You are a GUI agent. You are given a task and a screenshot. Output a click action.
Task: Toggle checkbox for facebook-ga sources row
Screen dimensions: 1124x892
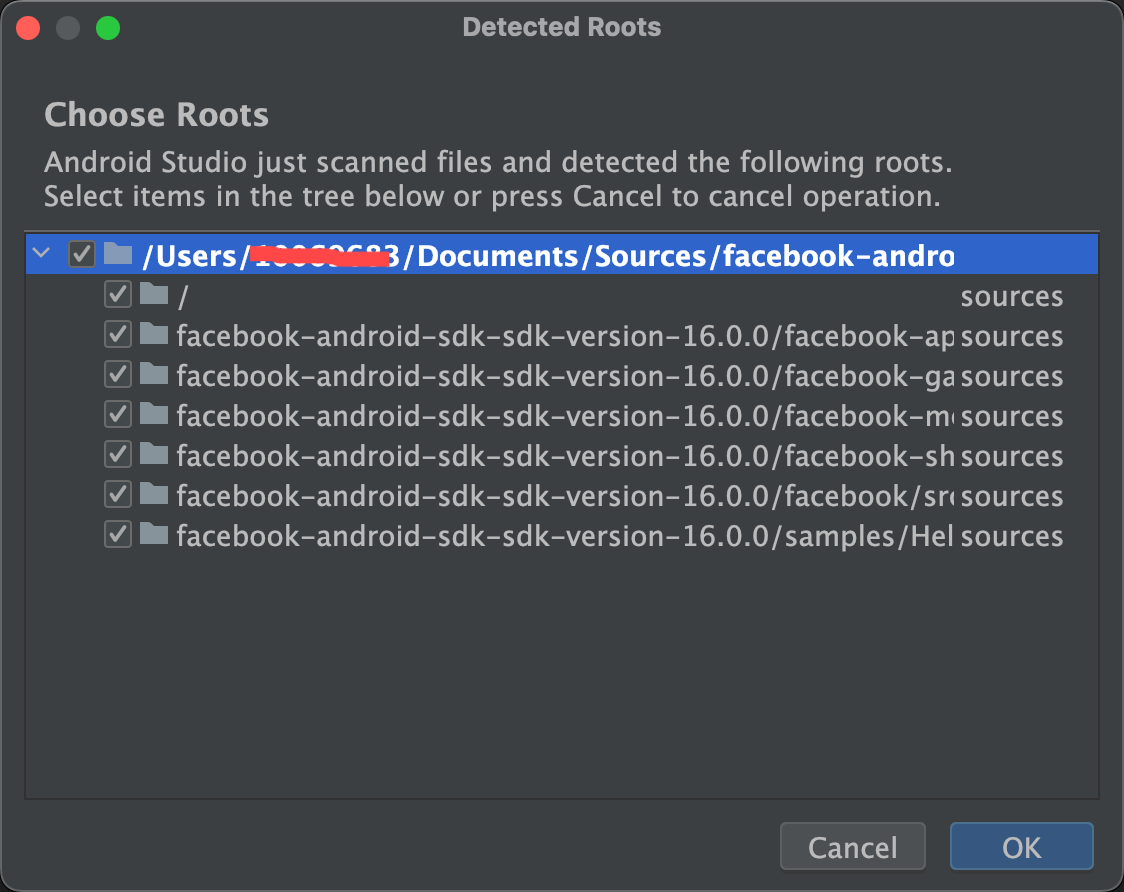[x=118, y=374]
